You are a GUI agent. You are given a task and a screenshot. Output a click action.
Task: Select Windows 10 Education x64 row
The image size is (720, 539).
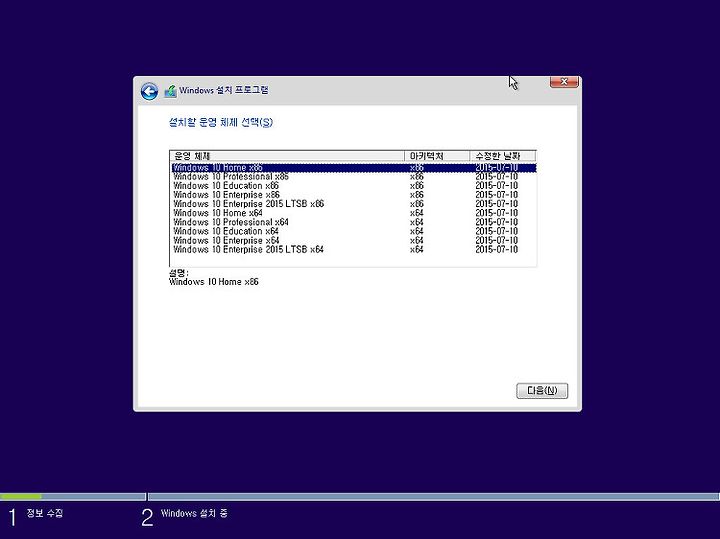354,231
